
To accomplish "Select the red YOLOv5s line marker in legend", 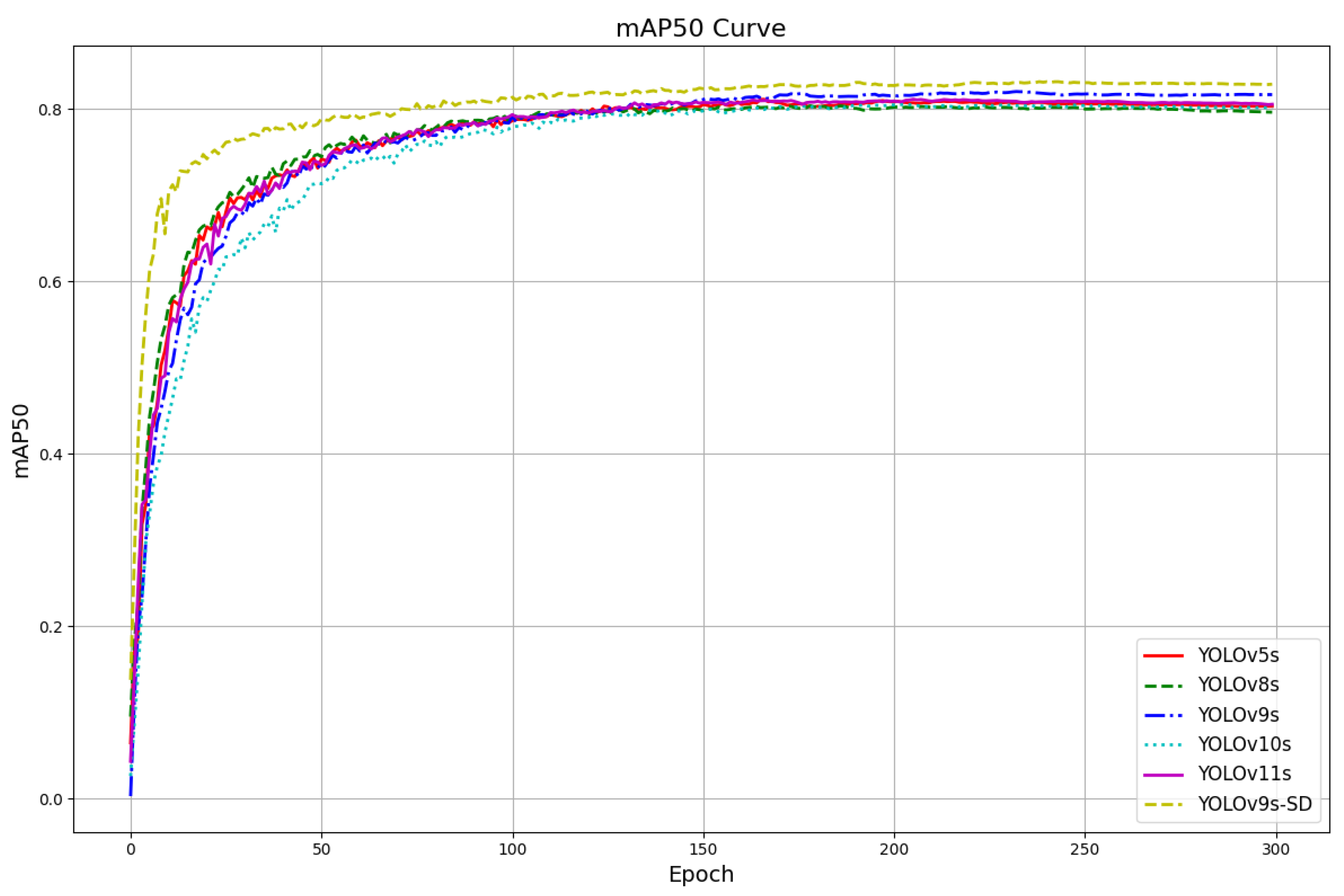I will pos(1163,656).
